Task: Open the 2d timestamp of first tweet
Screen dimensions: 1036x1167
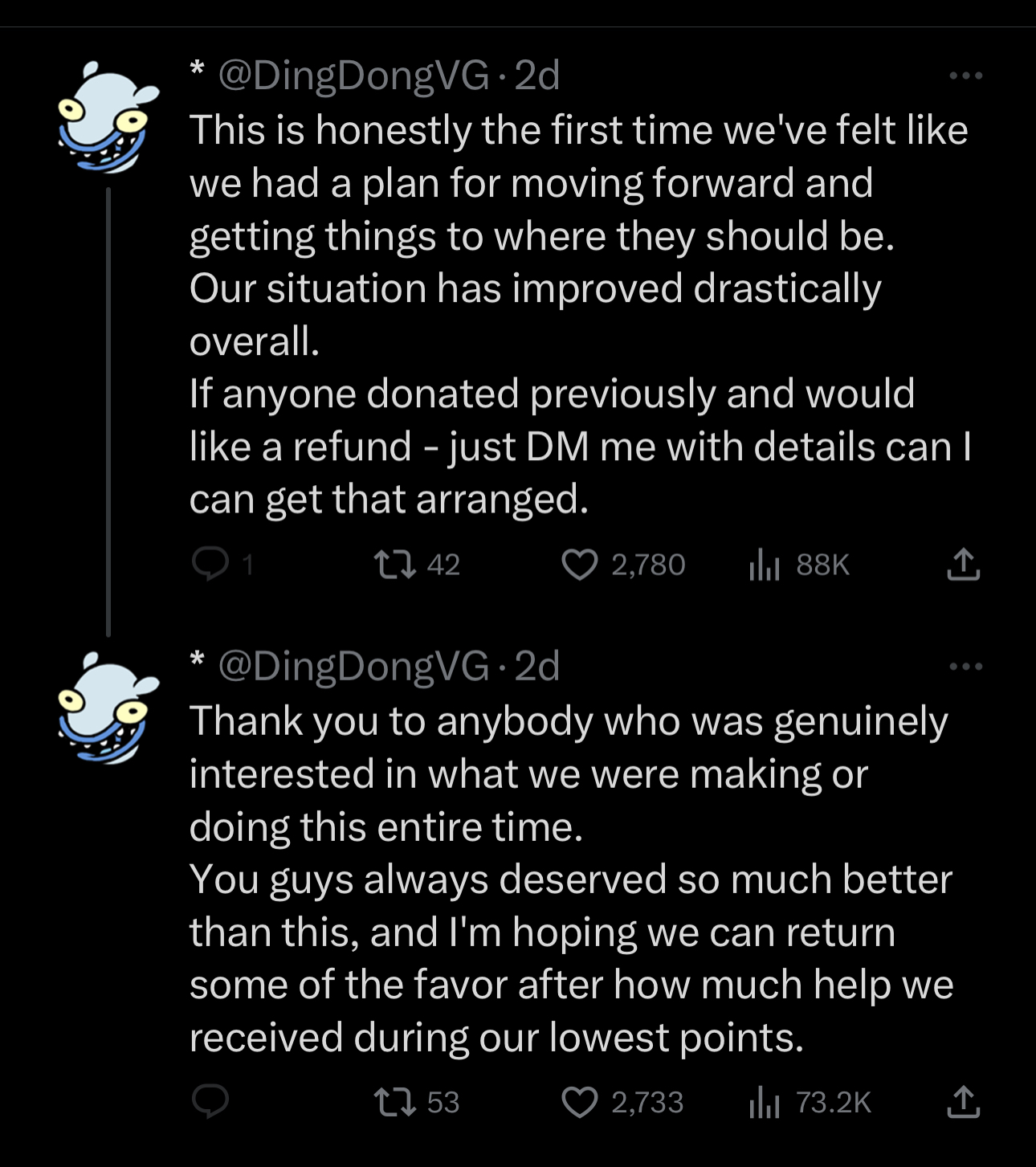Action: click(x=536, y=75)
